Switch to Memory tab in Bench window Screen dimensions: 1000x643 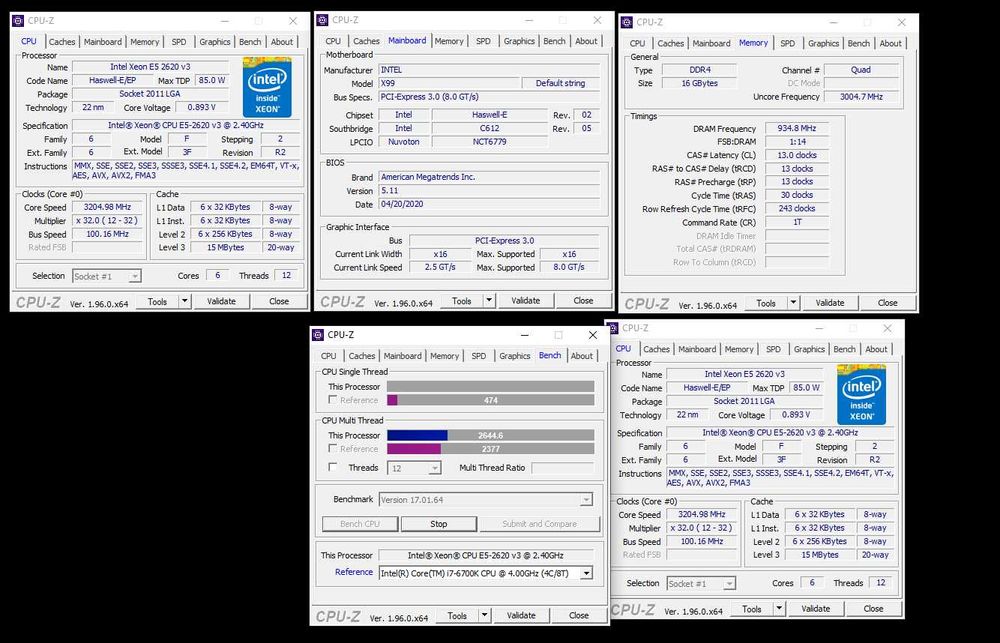click(x=445, y=356)
